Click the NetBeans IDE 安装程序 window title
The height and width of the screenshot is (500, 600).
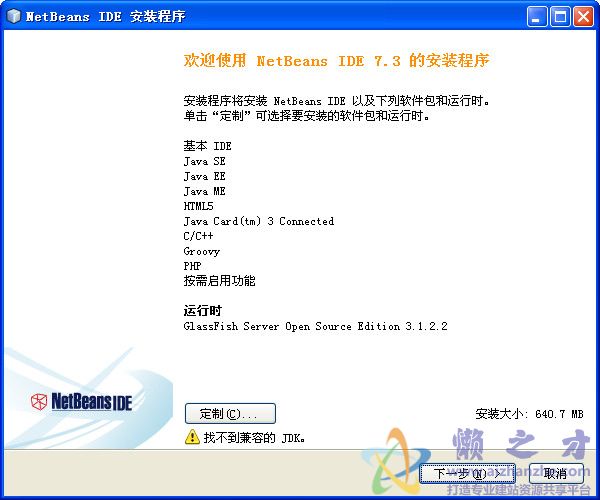[105, 16]
